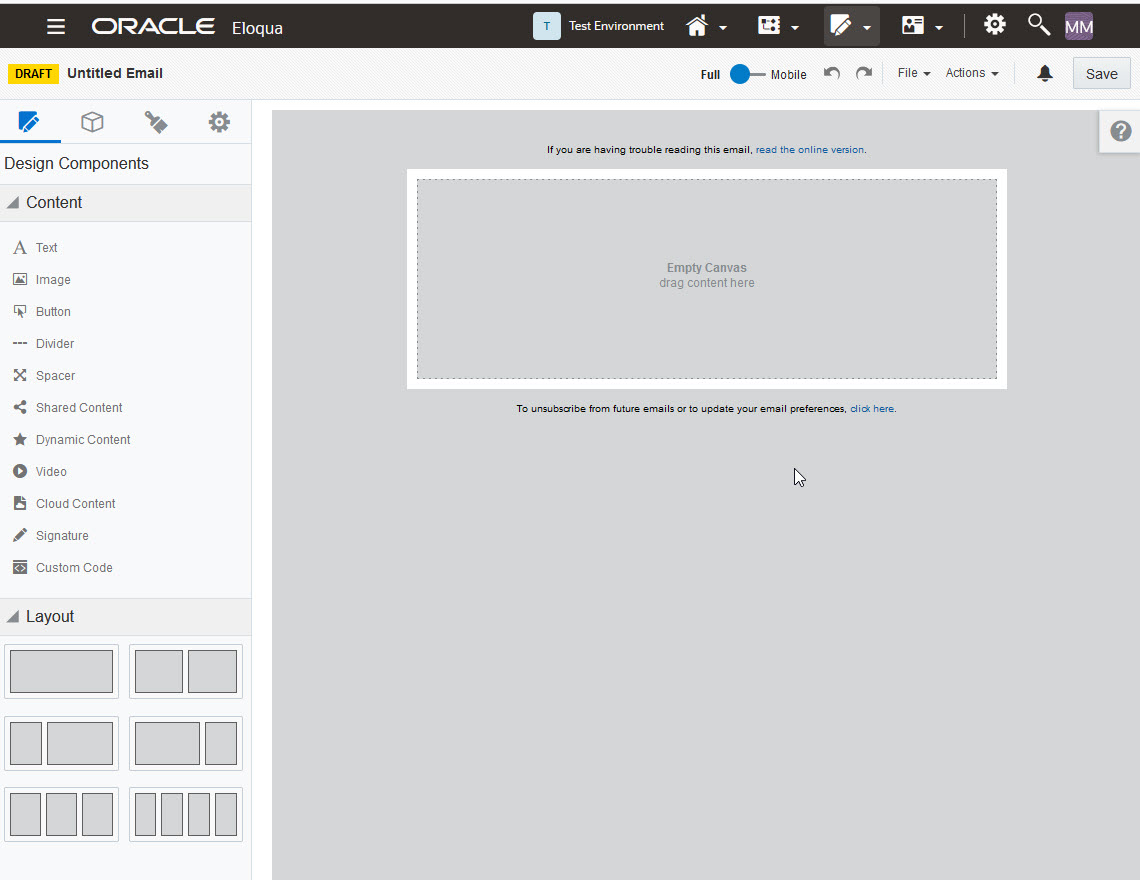Click the unsubscribe click here link
The image size is (1140, 880).
click(x=872, y=409)
